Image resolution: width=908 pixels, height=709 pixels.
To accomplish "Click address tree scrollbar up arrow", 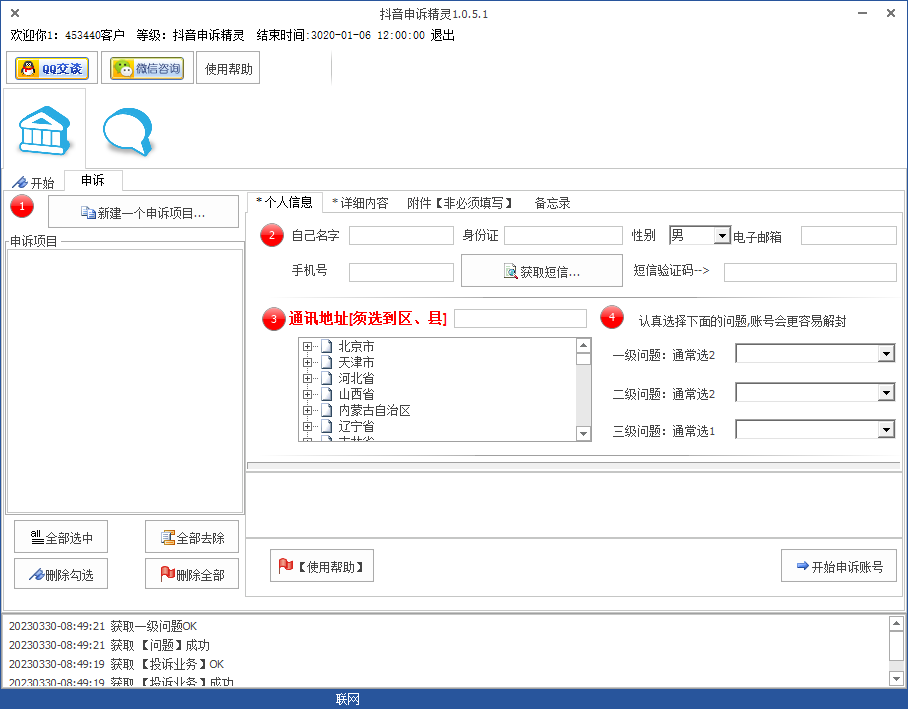I will coord(584,346).
